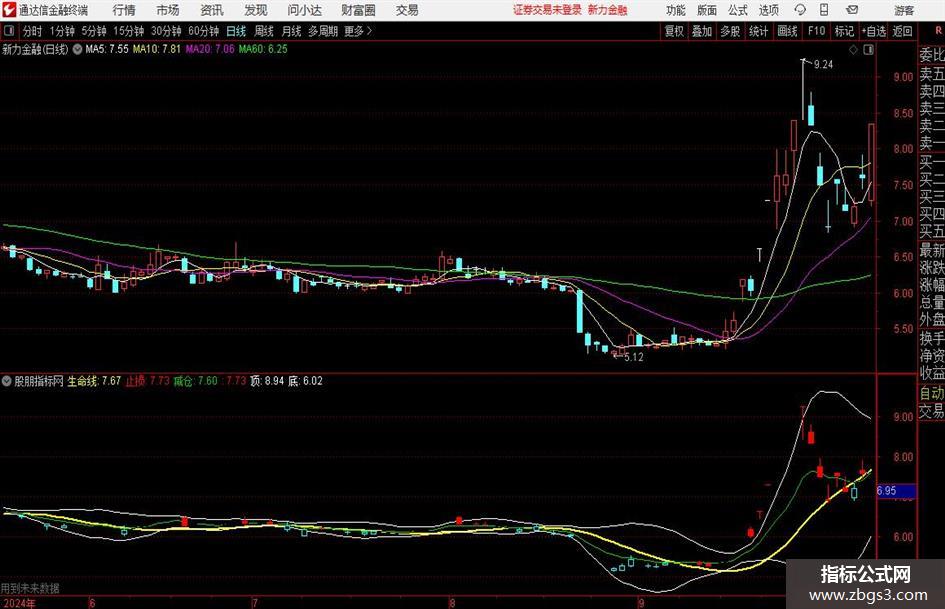Click the 证券交易未登录 status link
The width and height of the screenshot is (945, 609).
547,10
